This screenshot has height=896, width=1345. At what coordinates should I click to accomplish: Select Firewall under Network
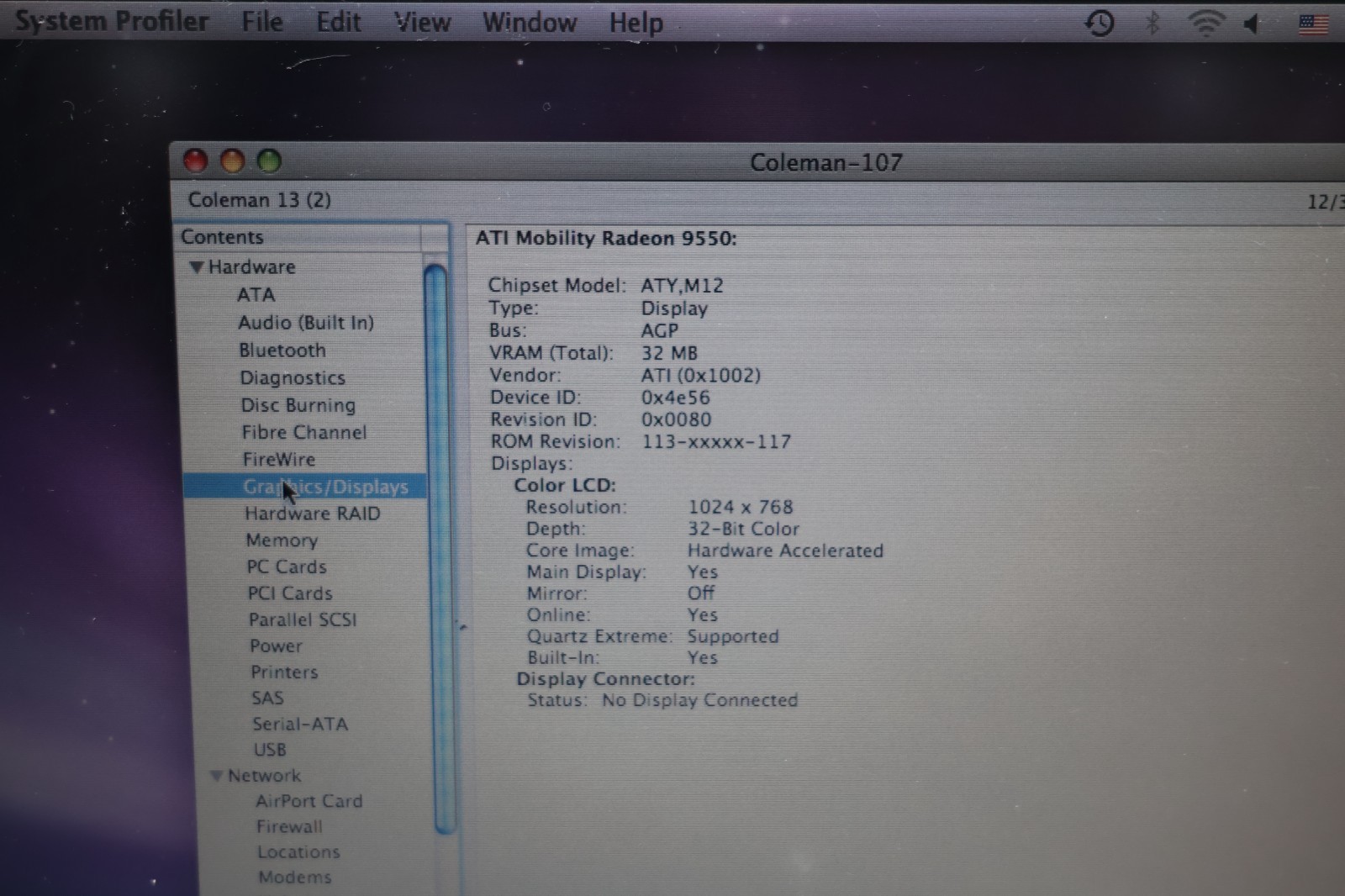point(290,827)
